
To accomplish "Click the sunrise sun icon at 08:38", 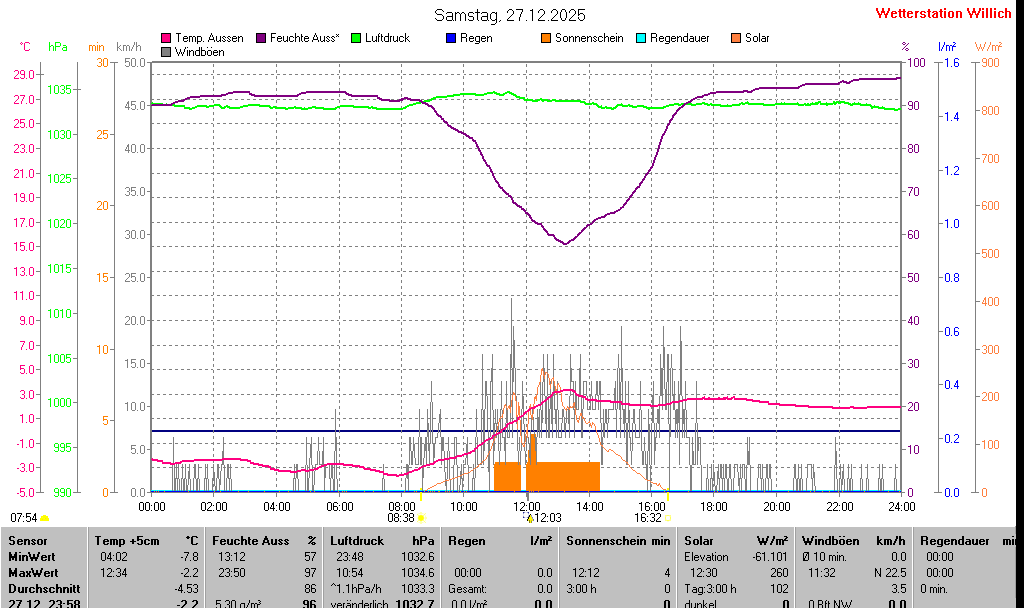I will point(421,518).
